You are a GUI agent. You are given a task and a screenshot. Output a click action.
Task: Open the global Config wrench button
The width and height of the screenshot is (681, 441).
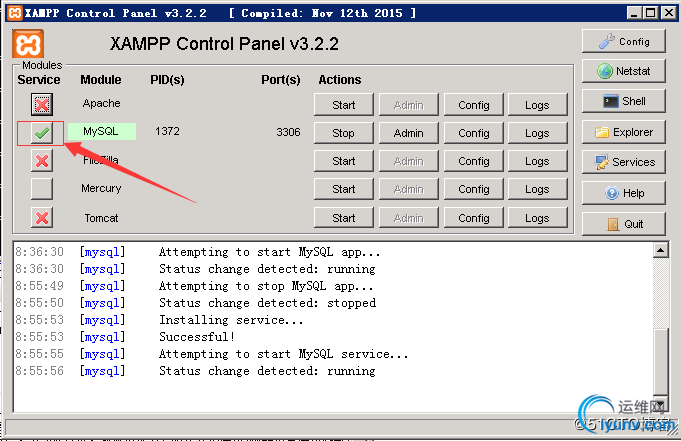(x=624, y=41)
